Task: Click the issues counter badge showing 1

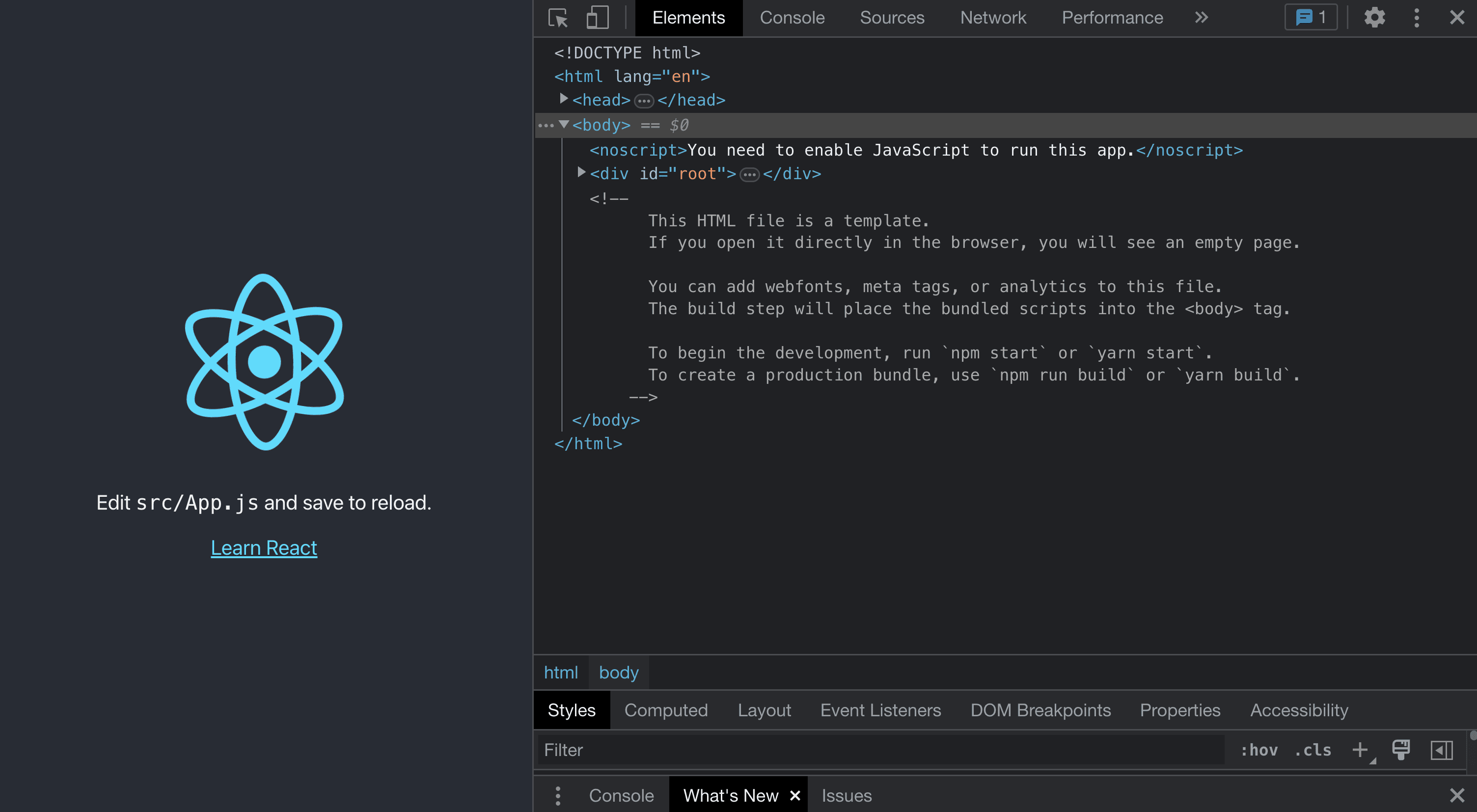Action: [1311, 18]
